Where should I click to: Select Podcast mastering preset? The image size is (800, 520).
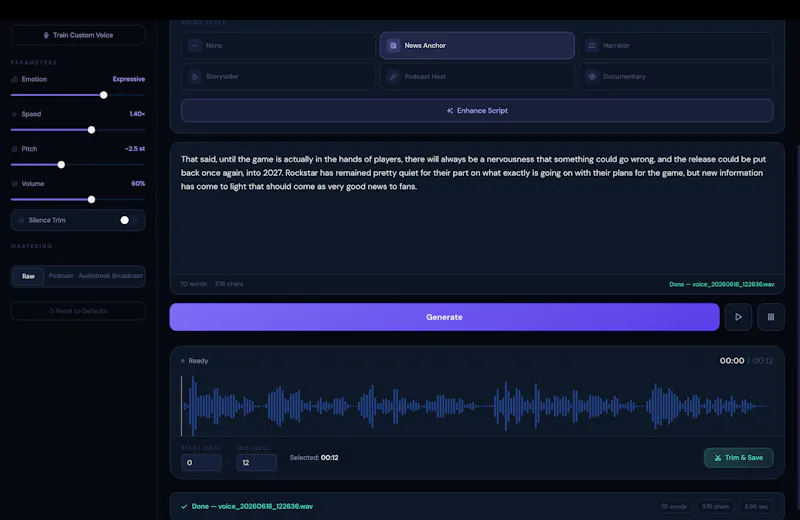(x=61, y=276)
